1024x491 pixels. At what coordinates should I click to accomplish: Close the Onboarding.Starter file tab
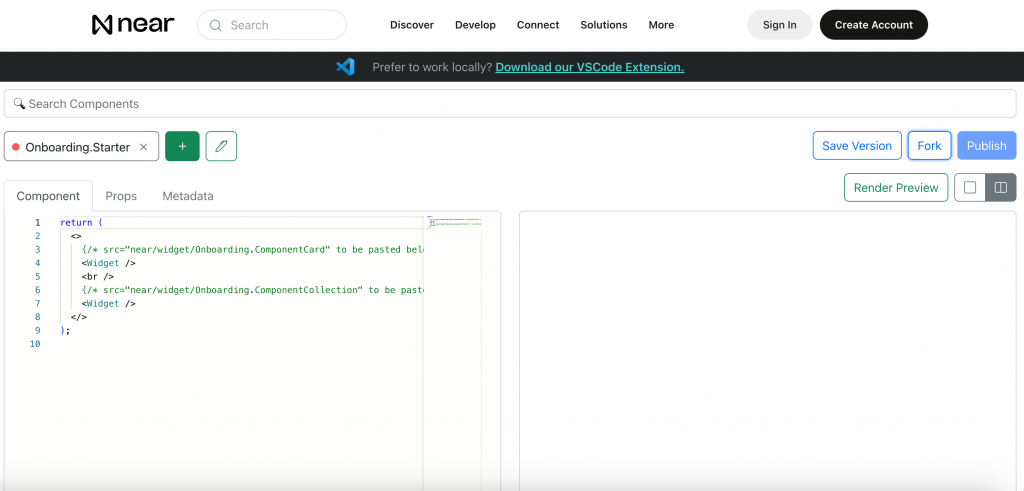click(x=143, y=147)
